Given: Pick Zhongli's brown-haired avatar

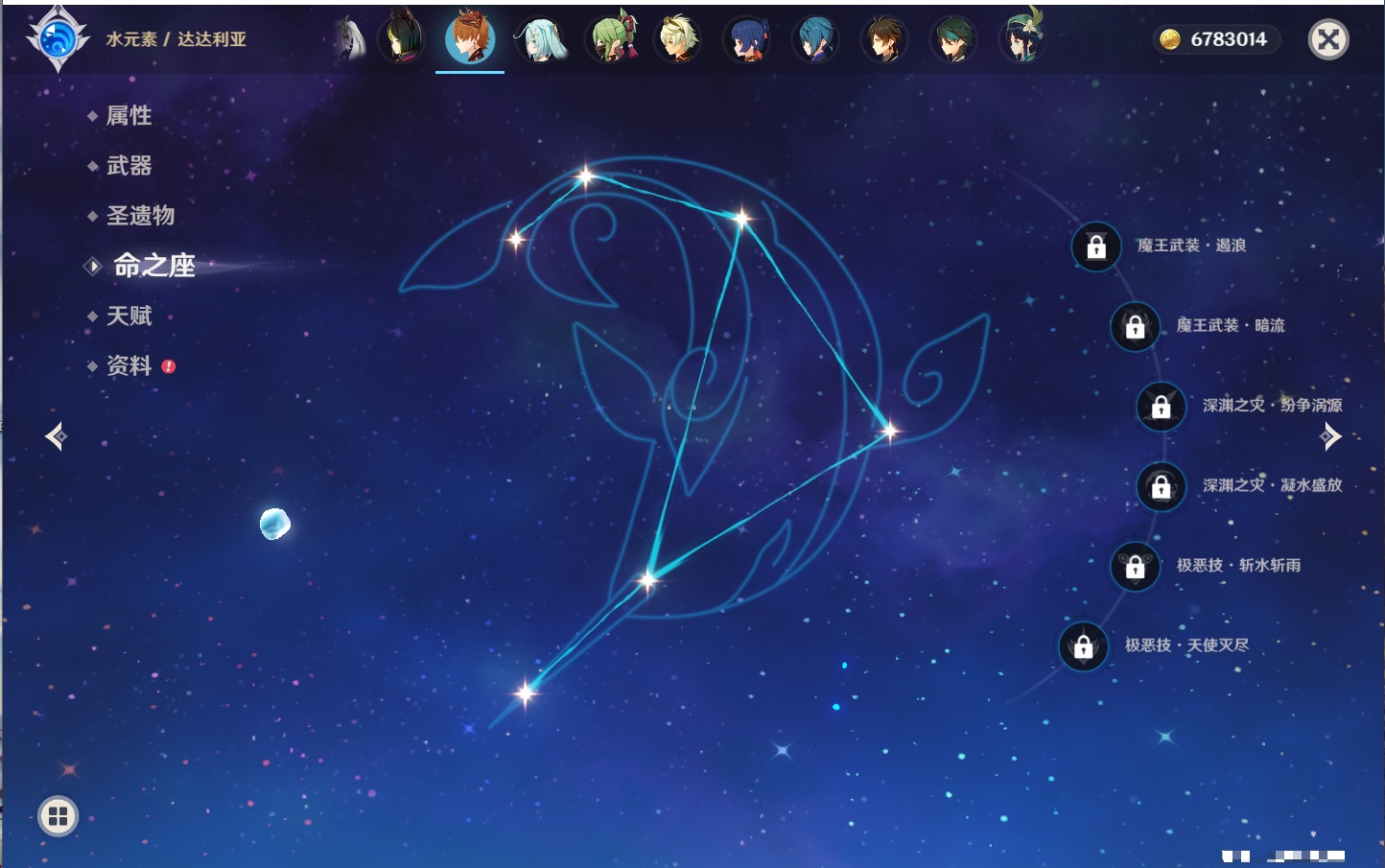Looking at the screenshot, I should [883, 39].
